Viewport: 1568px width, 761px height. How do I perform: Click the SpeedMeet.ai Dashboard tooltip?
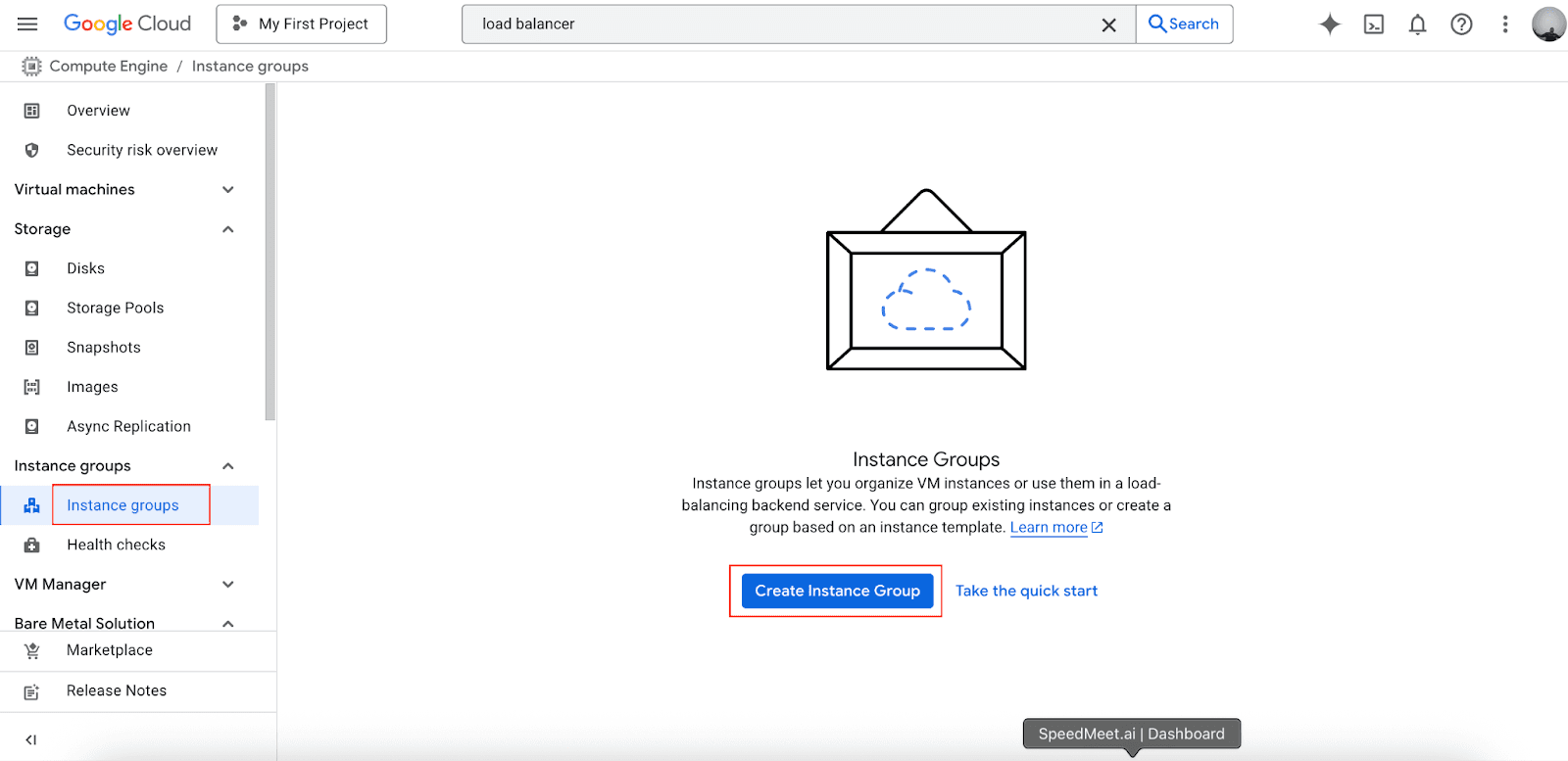coord(1132,734)
